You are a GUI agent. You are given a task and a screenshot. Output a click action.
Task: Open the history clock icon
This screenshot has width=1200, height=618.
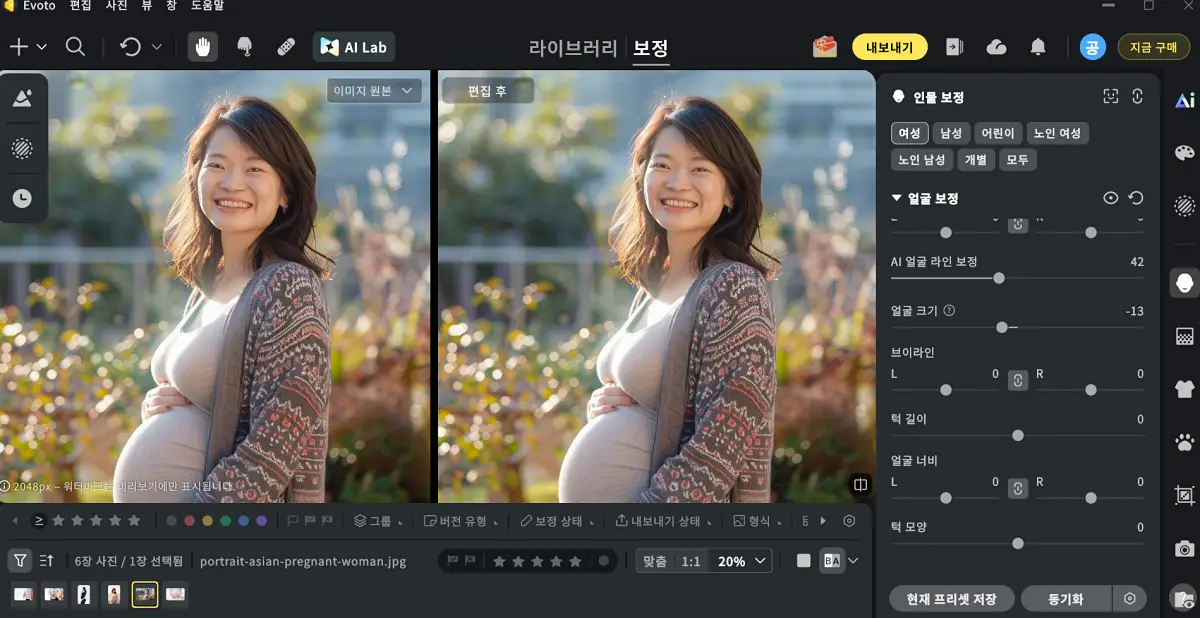point(22,198)
